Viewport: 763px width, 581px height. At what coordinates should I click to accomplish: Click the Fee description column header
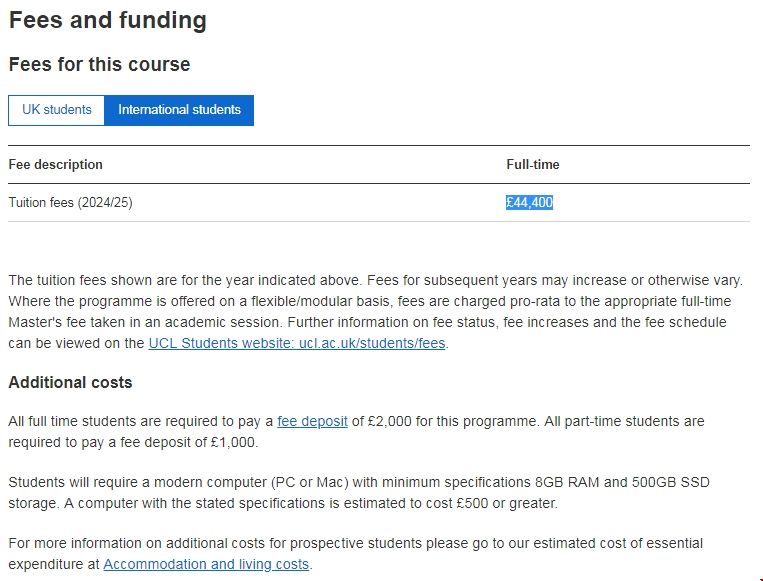(55, 164)
